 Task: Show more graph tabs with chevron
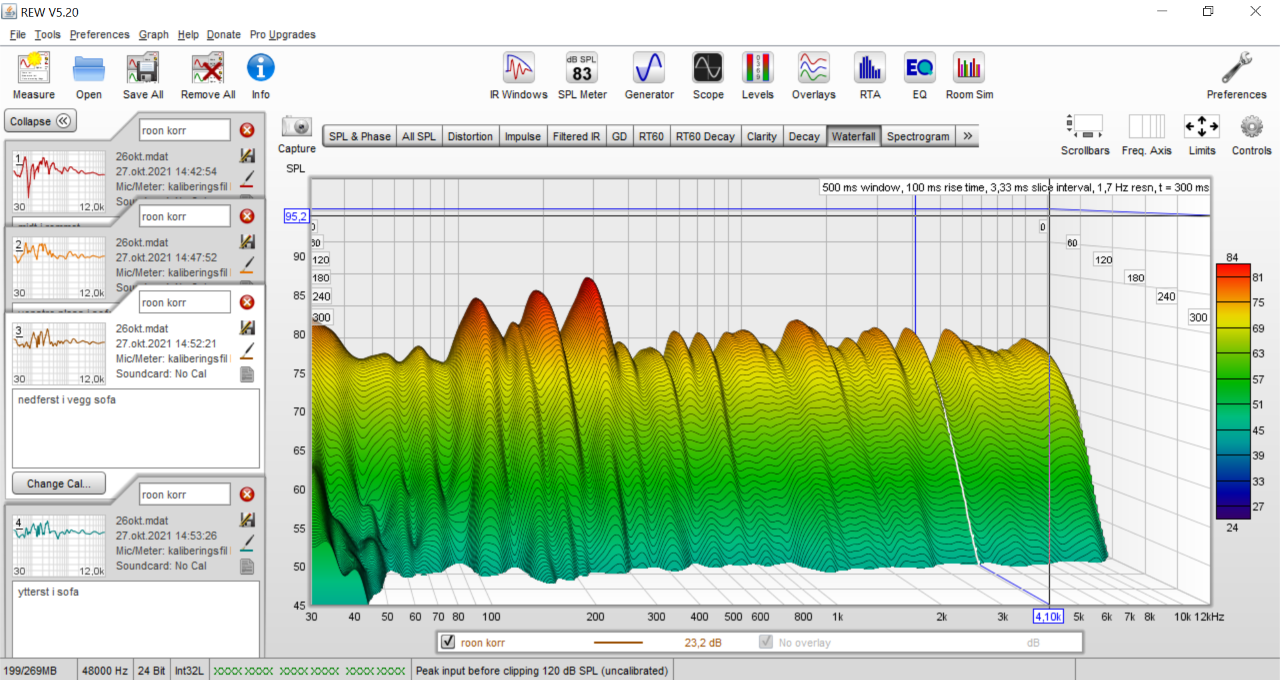pyautogui.click(x=968, y=137)
